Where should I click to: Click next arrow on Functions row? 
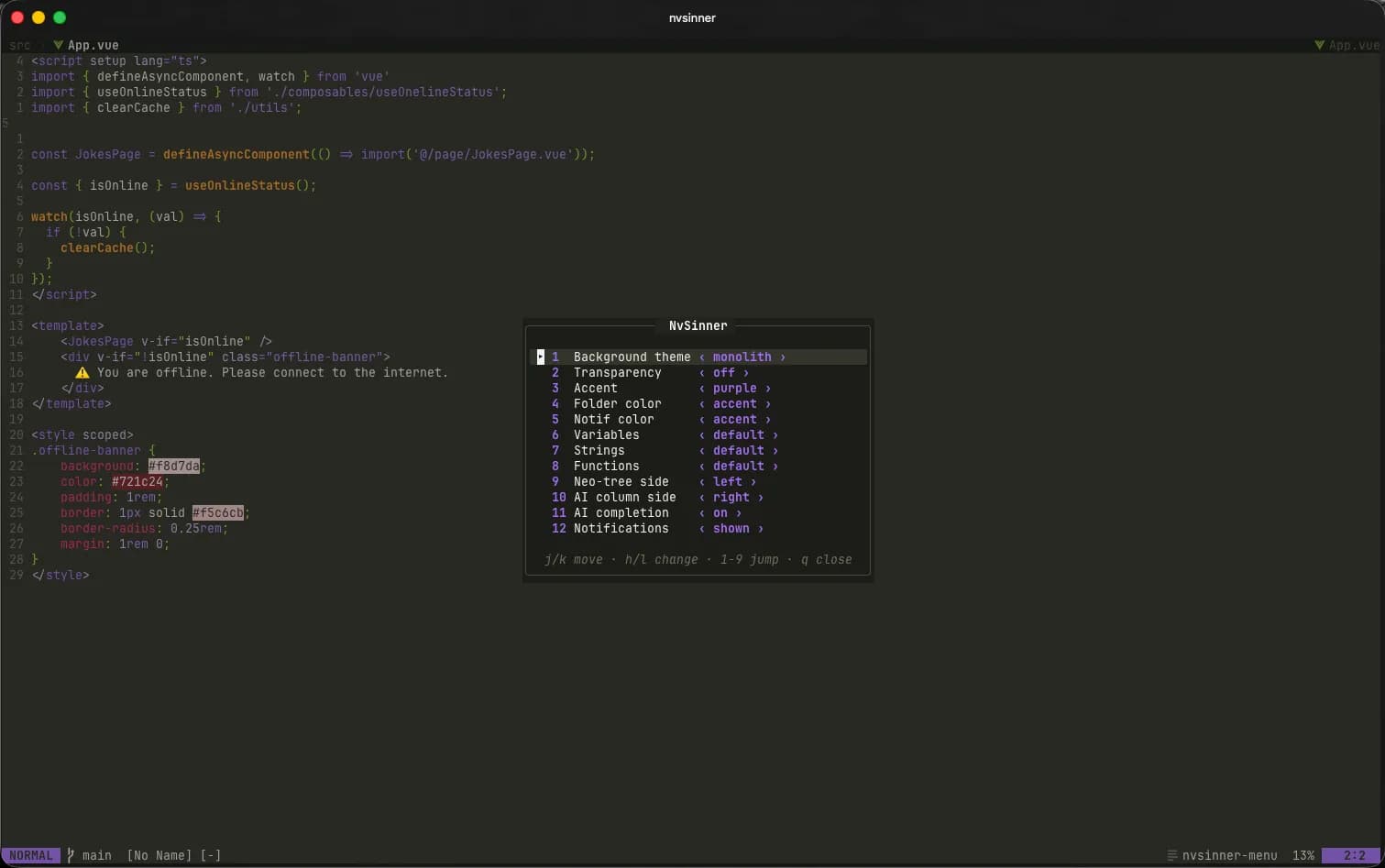(775, 467)
